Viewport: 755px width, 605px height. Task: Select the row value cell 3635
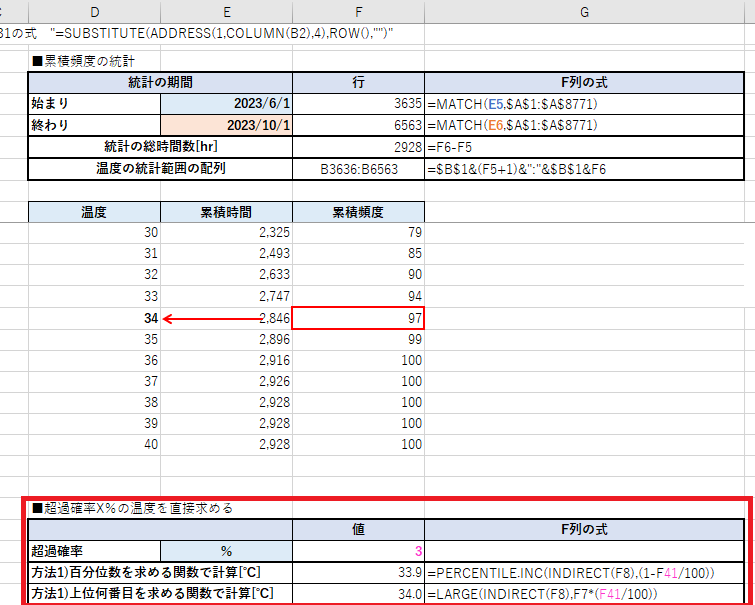358,103
